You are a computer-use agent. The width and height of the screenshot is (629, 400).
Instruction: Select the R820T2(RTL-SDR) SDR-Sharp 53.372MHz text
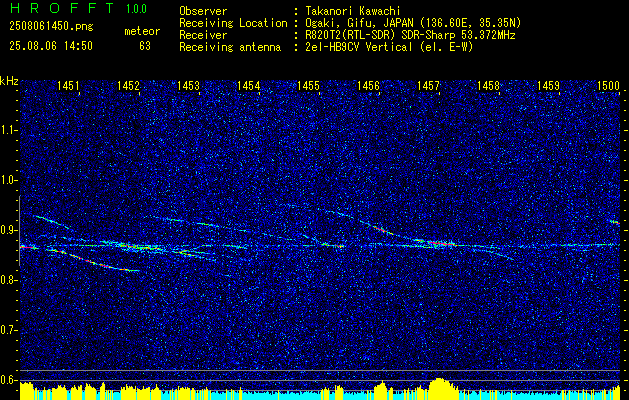409,35
